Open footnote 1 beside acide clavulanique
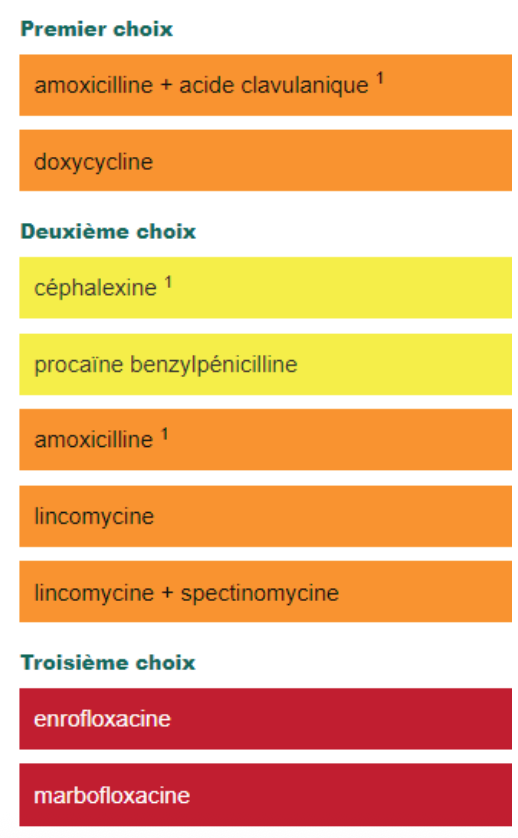This screenshot has width=518, height=838. click(380, 79)
